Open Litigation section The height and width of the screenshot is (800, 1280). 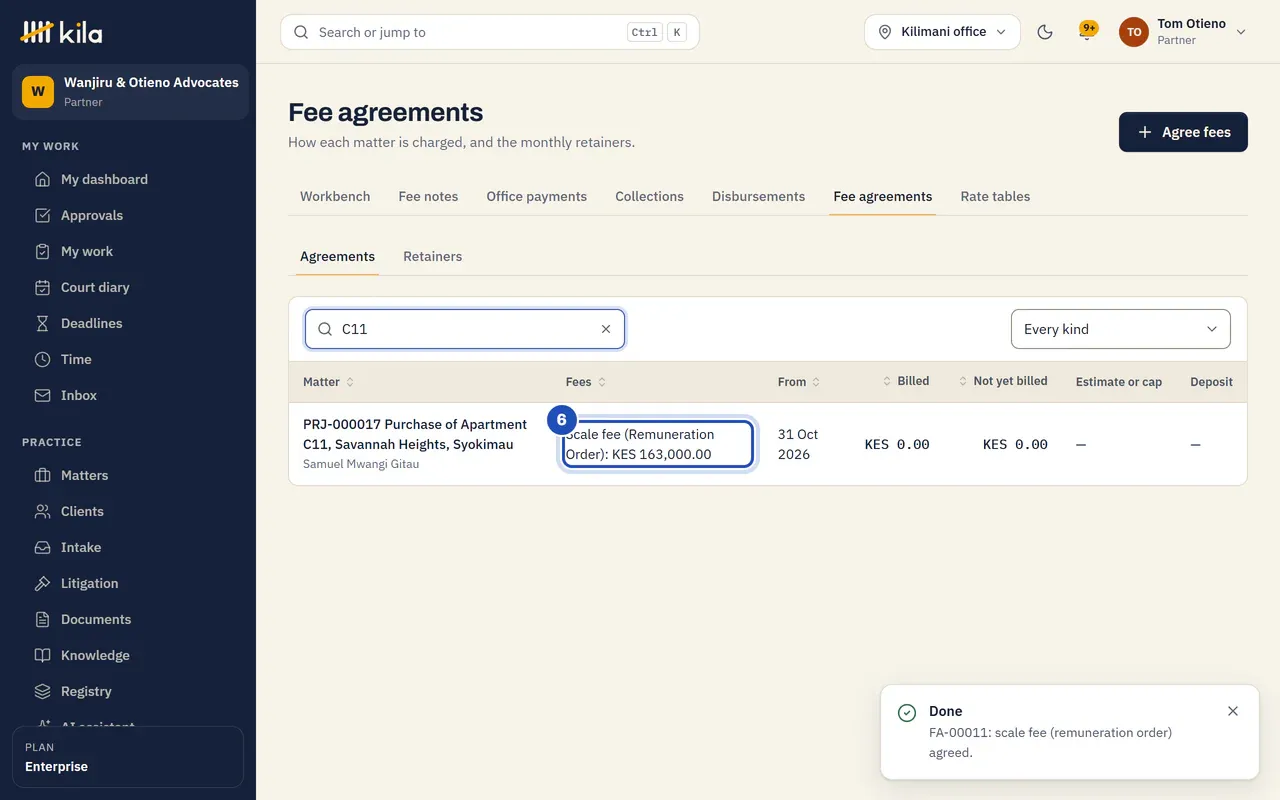click(128, 583)
